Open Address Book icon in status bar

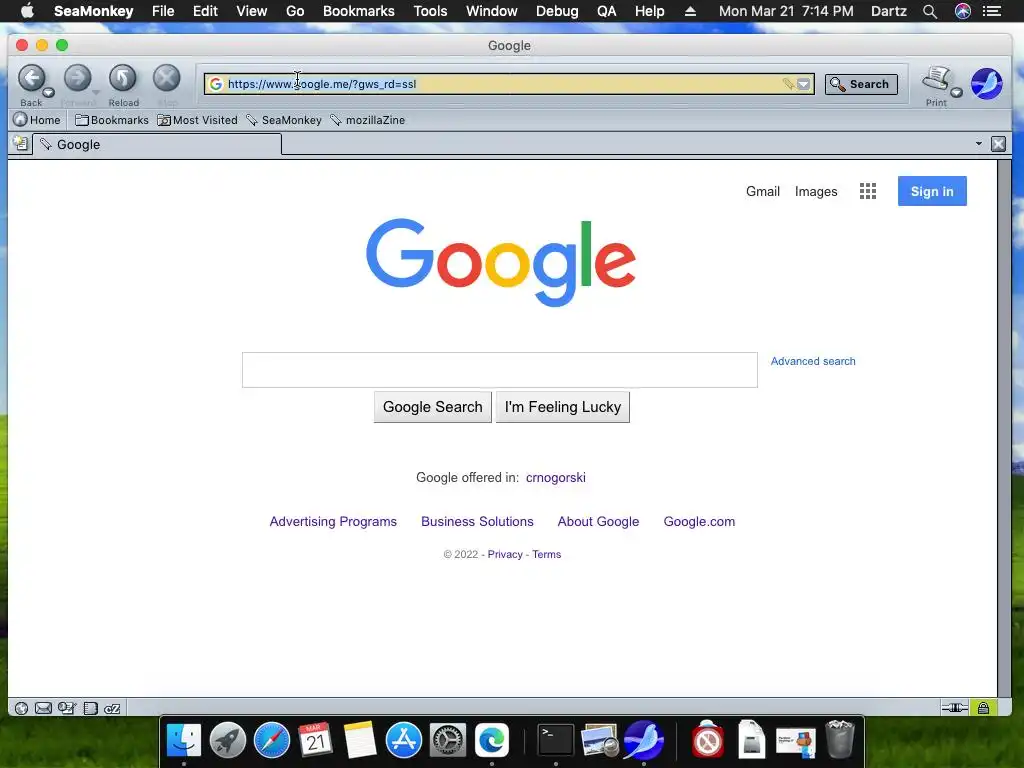[x=91, y=708]
